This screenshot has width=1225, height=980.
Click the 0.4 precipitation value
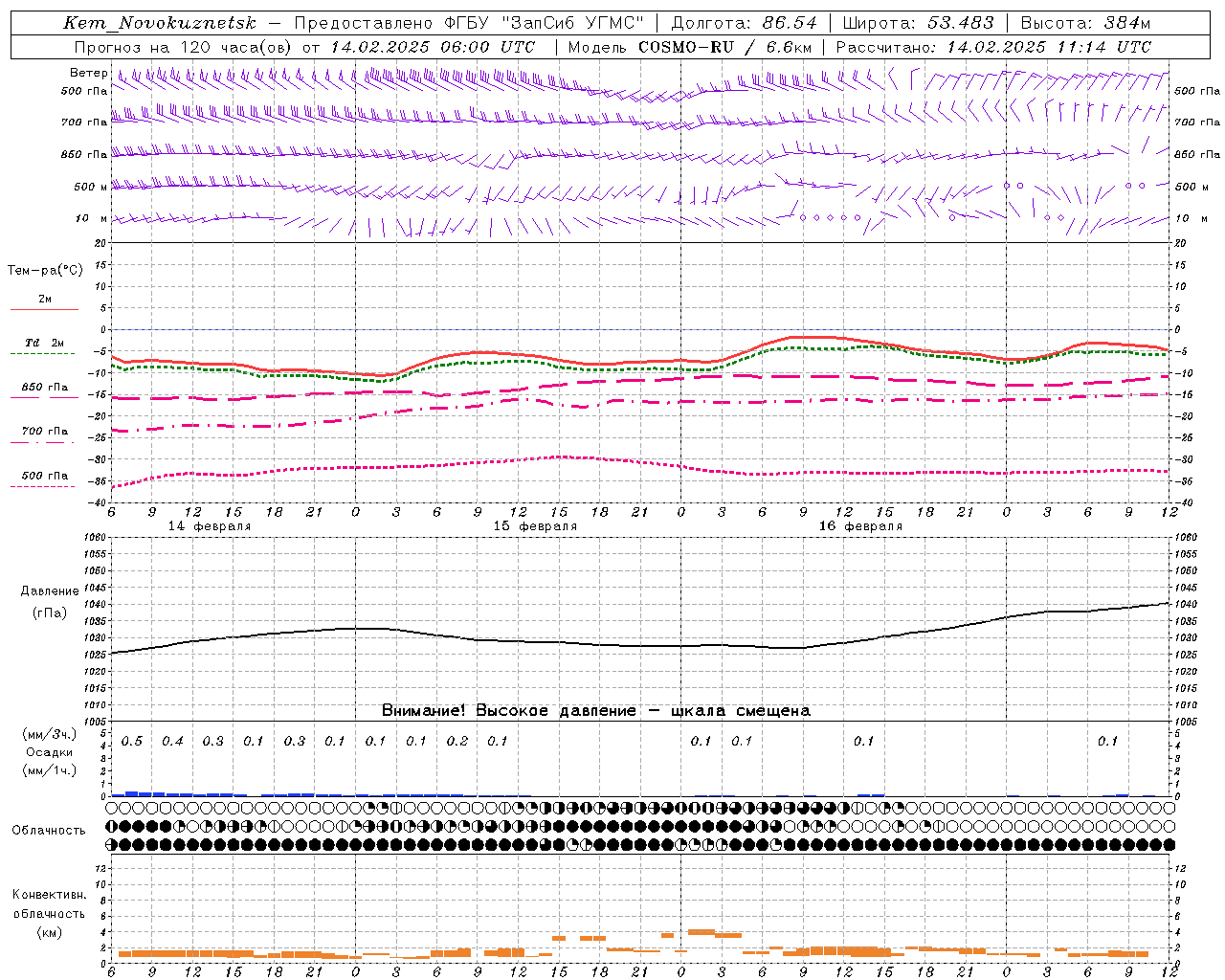point(172,742)
